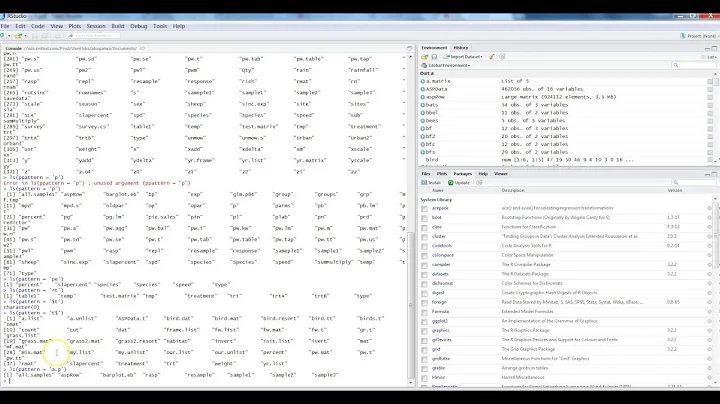Image resolution: width=720 pixels, height=404 pixels.
Task: Click the Open File folder icon in main toolbar
Action: click(x=18, y=36)
